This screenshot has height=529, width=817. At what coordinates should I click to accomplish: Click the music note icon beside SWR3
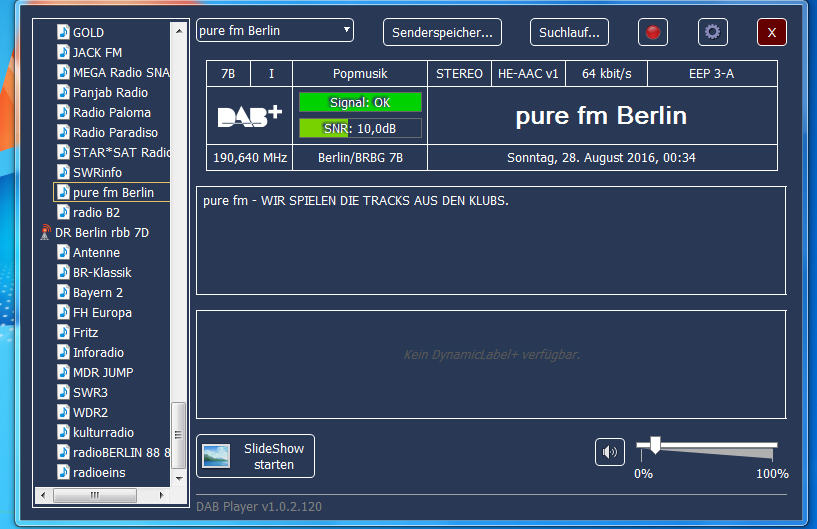tap(63, 392)
